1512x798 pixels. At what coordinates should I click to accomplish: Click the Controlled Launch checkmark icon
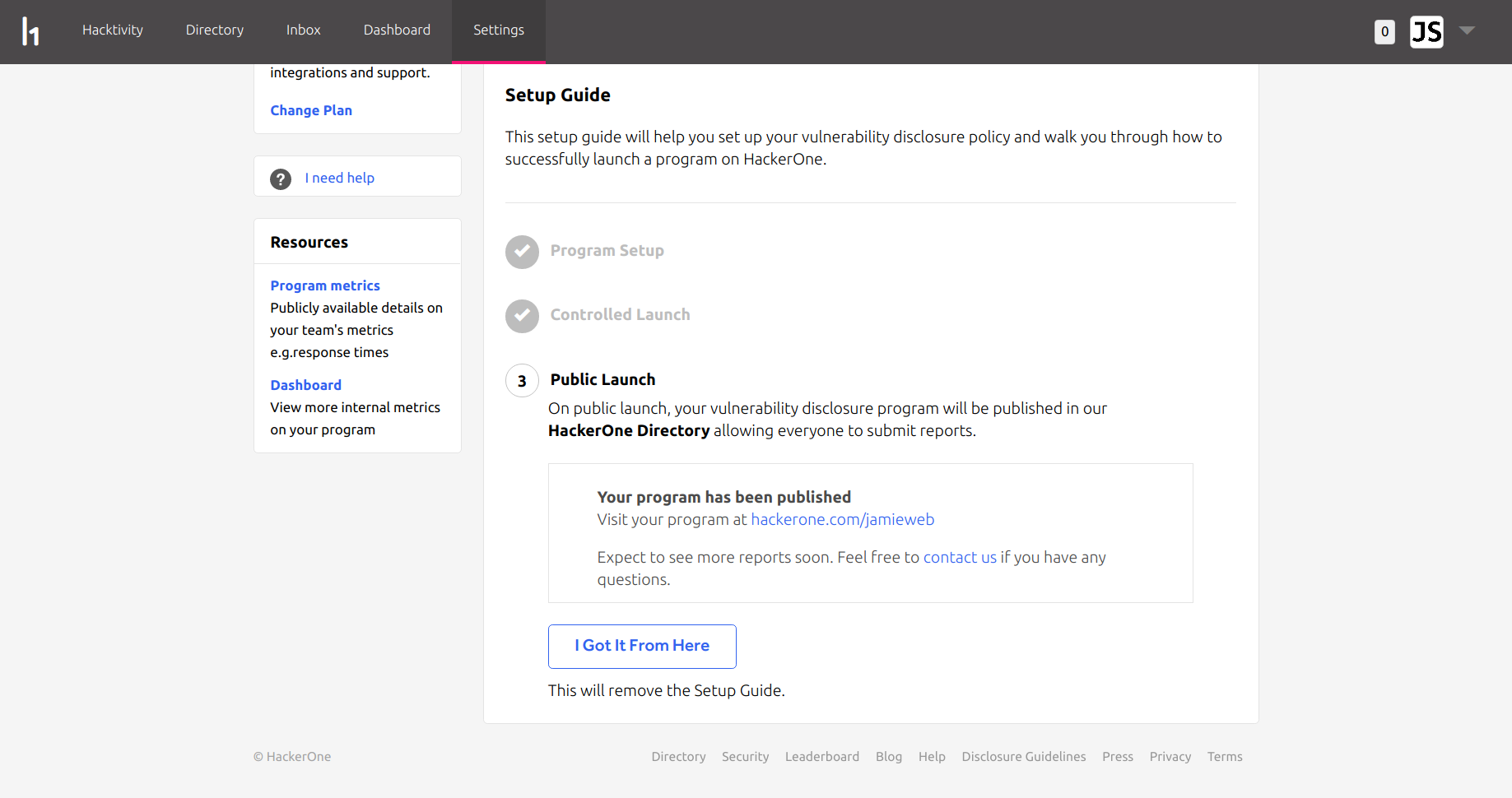pos(522,316)
